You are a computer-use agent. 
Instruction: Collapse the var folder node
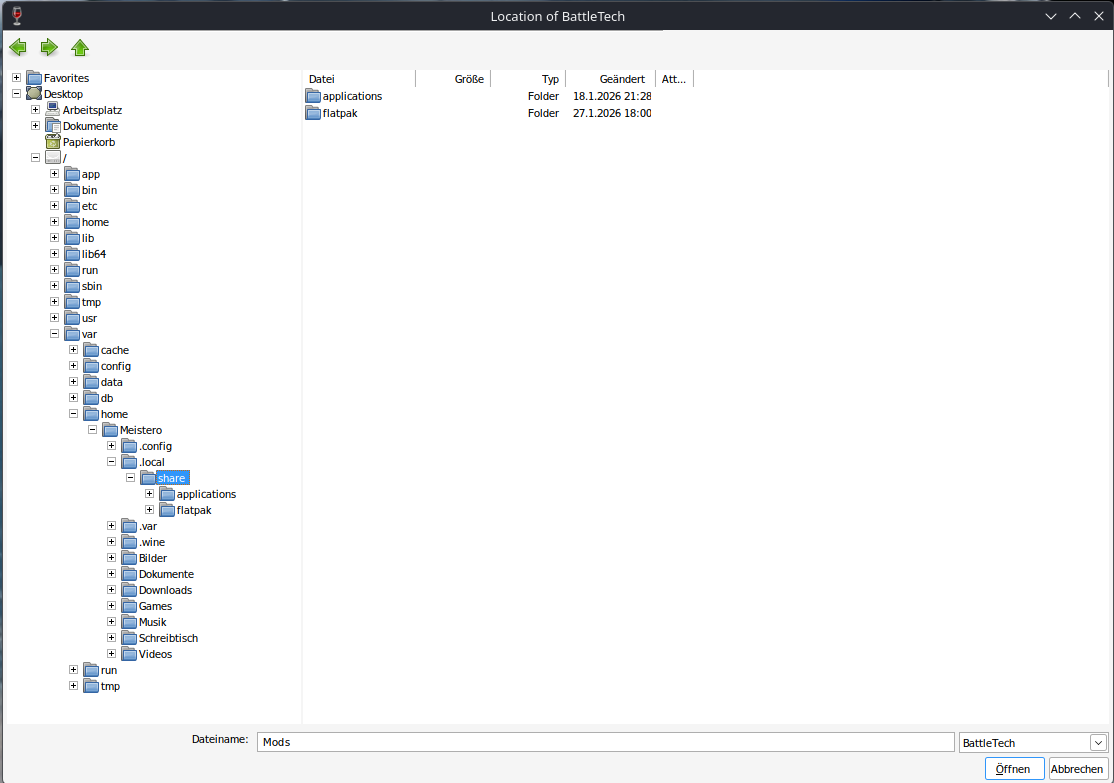tap(55, 334)
